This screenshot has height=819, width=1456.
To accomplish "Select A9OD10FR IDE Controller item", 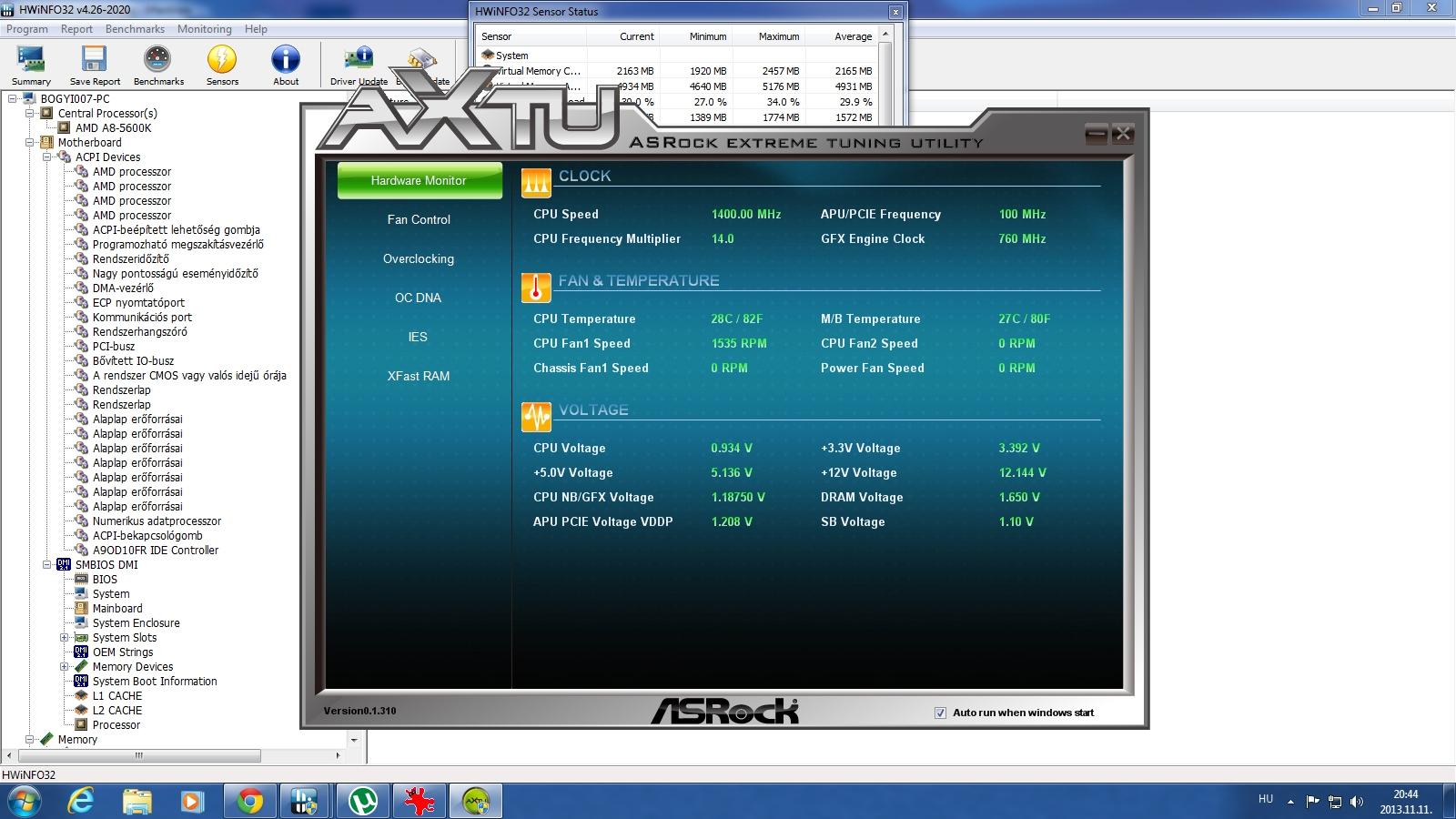I will tap(156, 550).
